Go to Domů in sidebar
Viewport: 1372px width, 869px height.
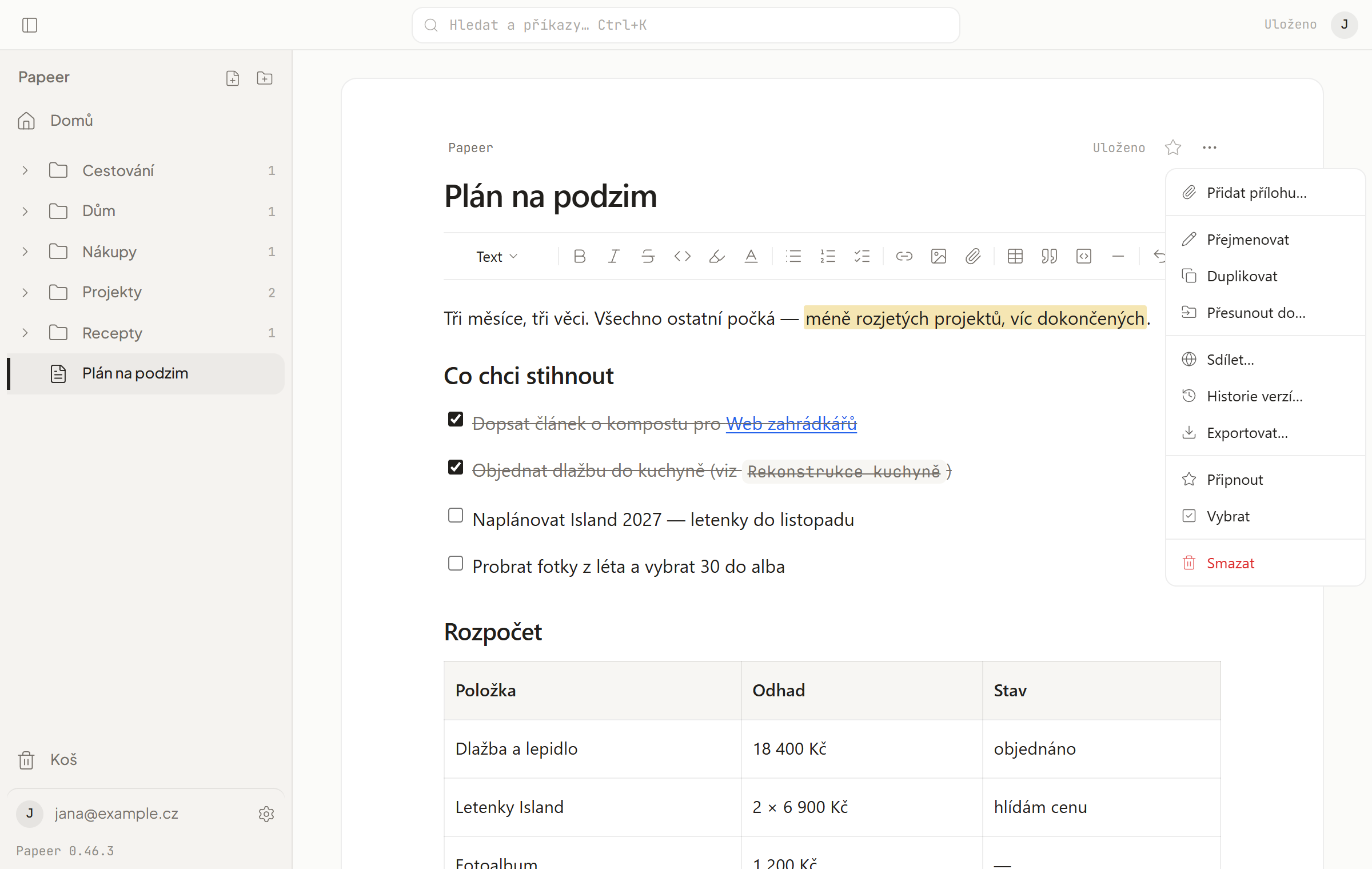146,121
